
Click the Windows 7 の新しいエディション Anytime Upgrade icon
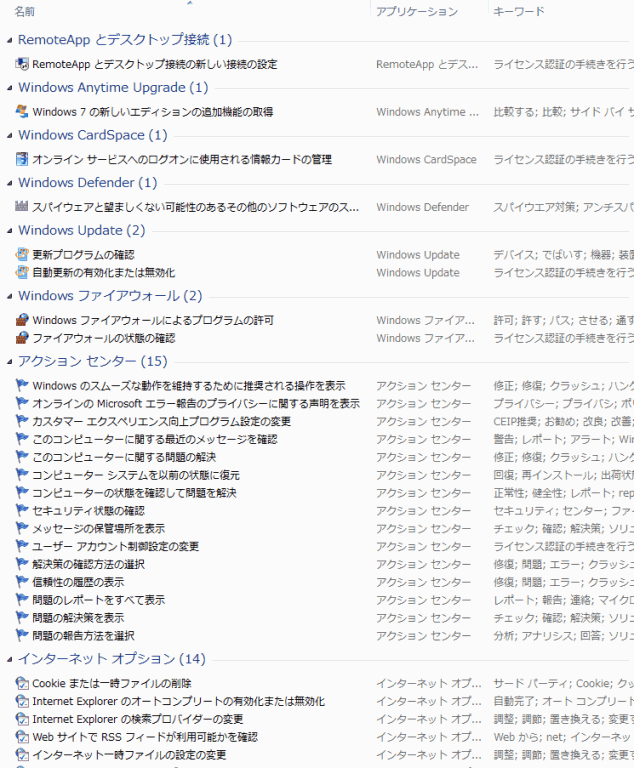point(22,111)
